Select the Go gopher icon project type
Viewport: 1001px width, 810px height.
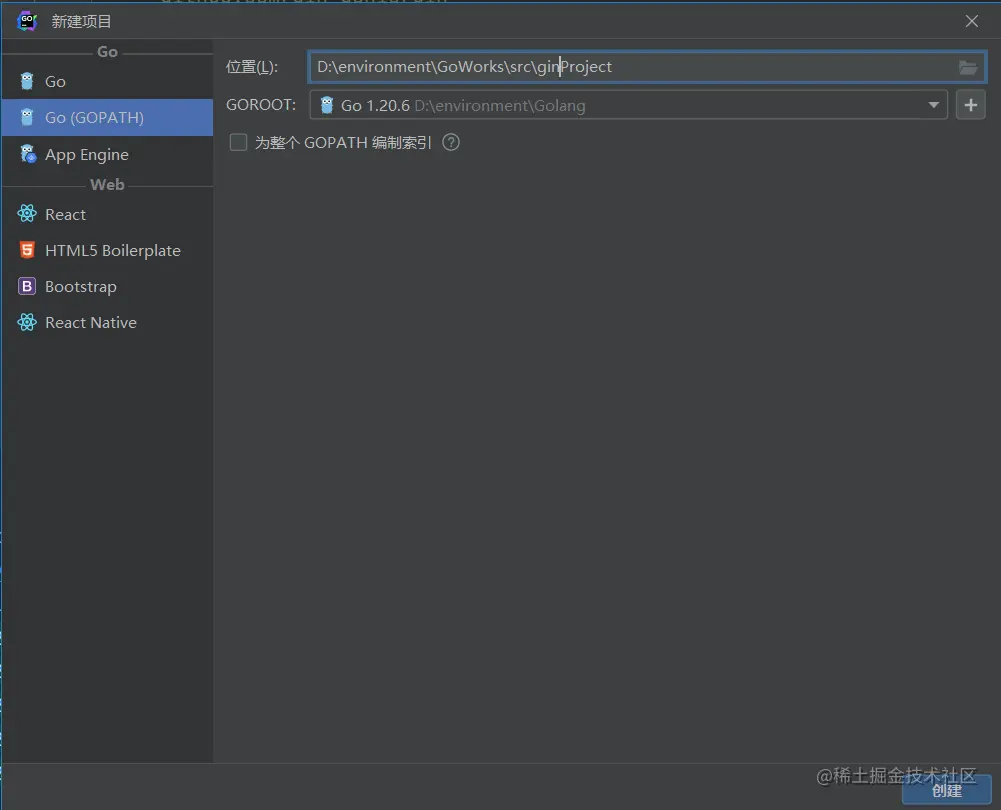[27, 81]
